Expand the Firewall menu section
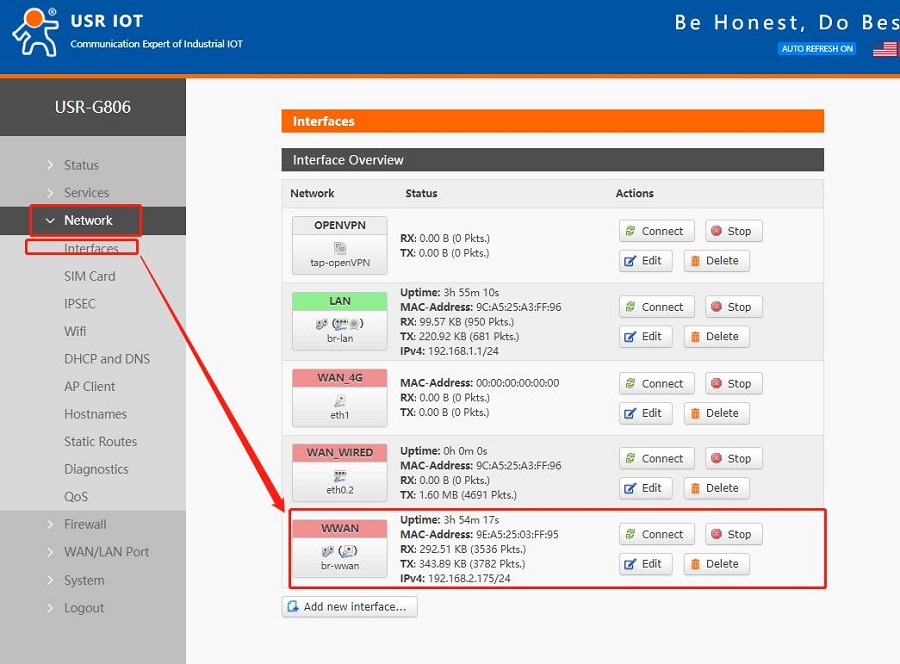This screenshot has height=664, width=900. 85,525
